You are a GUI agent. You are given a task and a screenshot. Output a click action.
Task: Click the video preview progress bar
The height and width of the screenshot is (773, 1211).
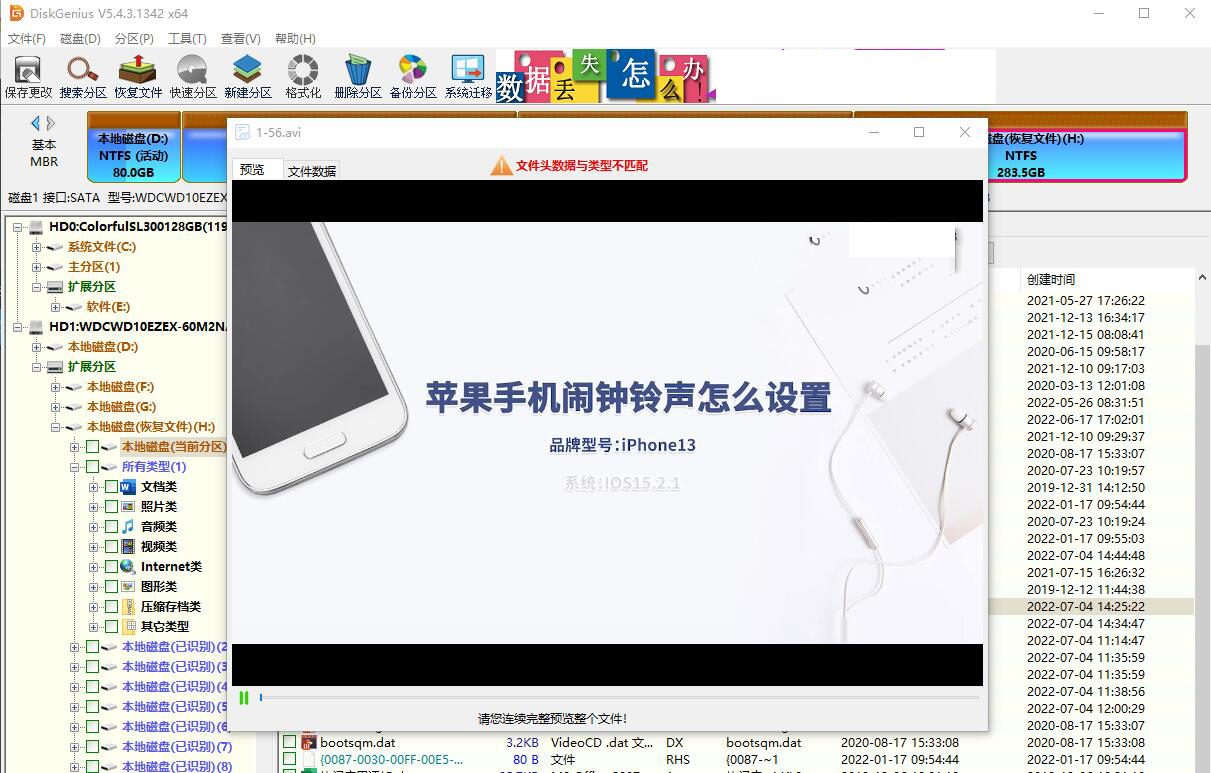coord(619,698)
